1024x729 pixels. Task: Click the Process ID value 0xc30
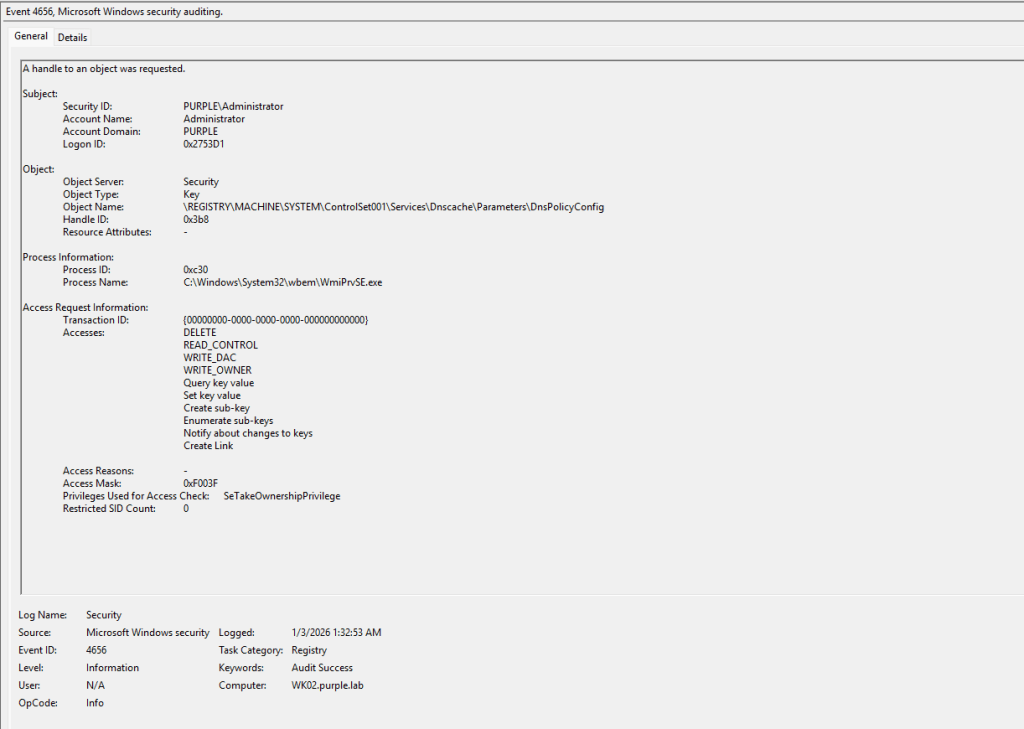(x=196, y=270)
